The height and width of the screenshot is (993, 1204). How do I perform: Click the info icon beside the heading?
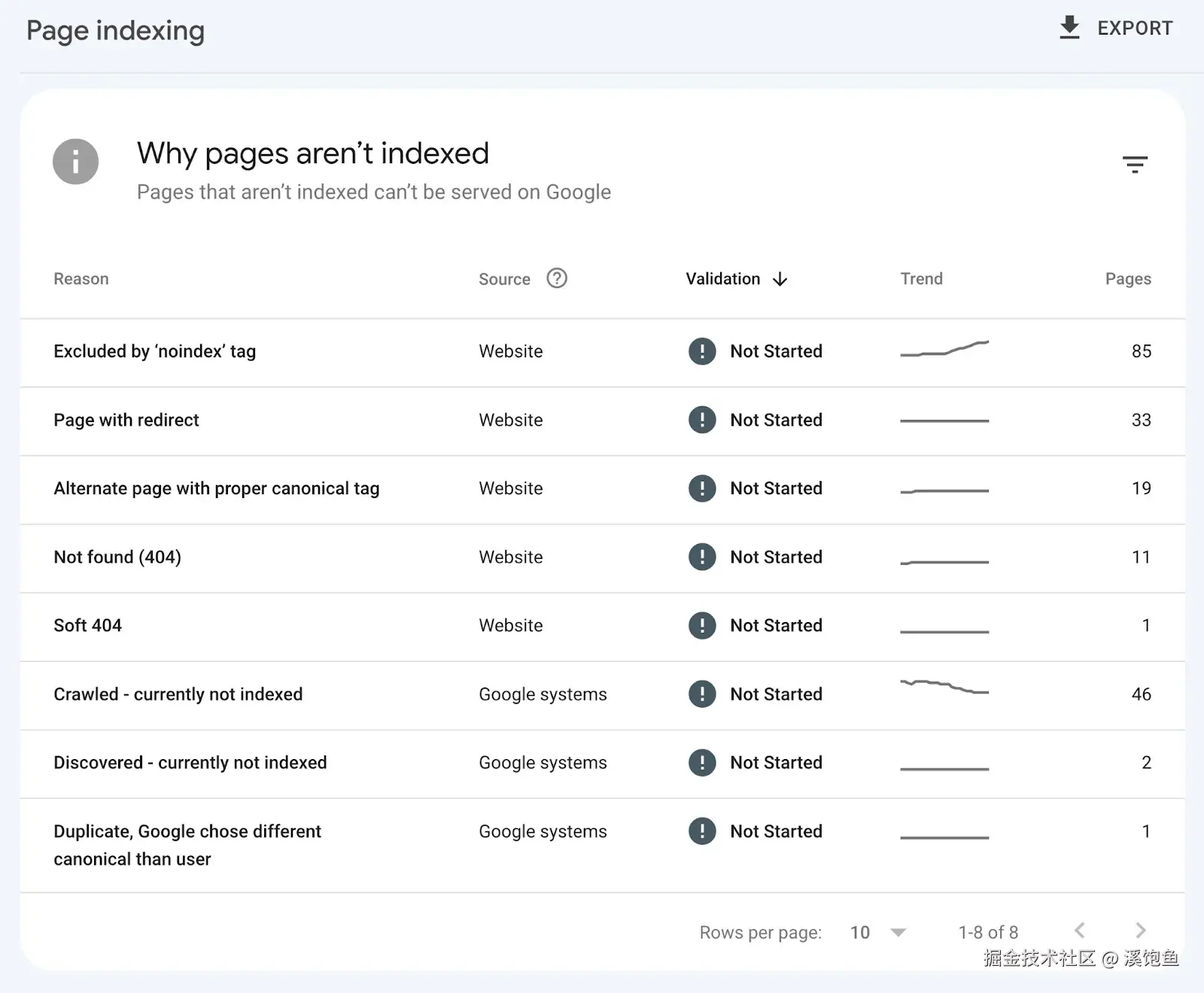pos(75,162)
